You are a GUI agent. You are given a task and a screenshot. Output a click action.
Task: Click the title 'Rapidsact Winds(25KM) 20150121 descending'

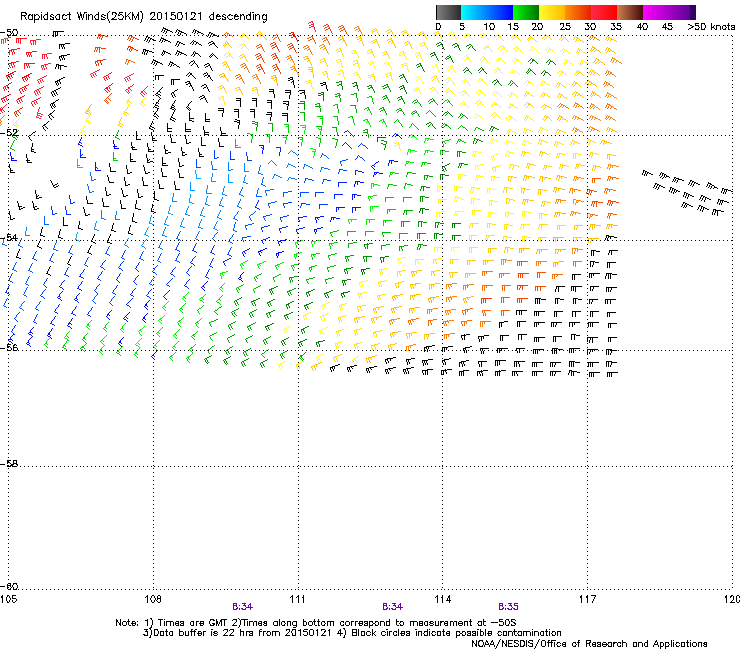pos(144,17)
